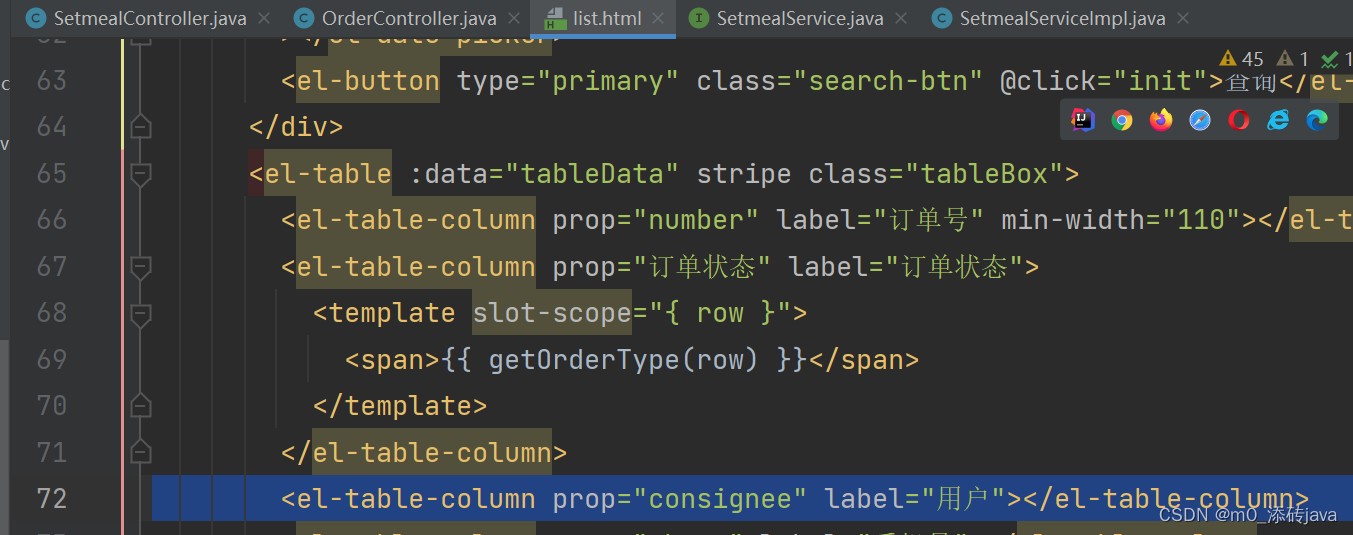Open page in Edge browser
The image size is (1353, 535).
coord(1317,120)
